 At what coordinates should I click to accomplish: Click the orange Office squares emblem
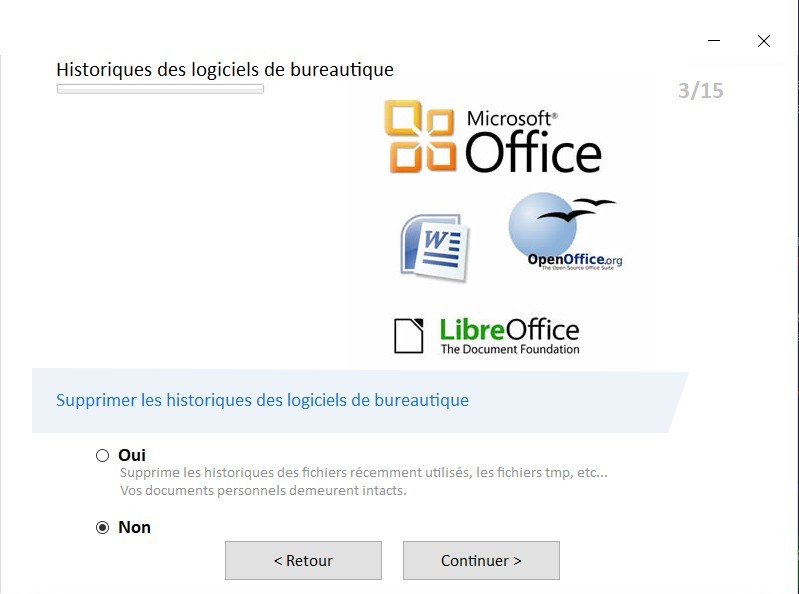[x=420, y=137]
